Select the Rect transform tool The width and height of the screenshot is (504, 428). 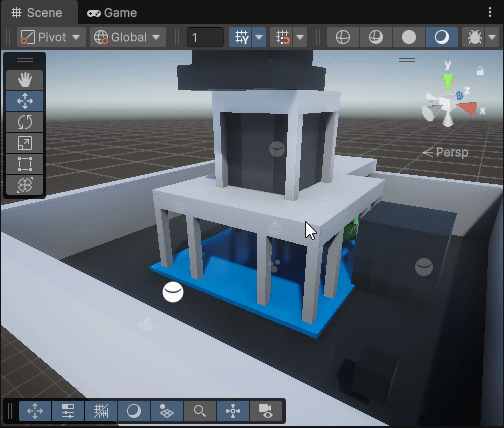(x=25, y=164)
